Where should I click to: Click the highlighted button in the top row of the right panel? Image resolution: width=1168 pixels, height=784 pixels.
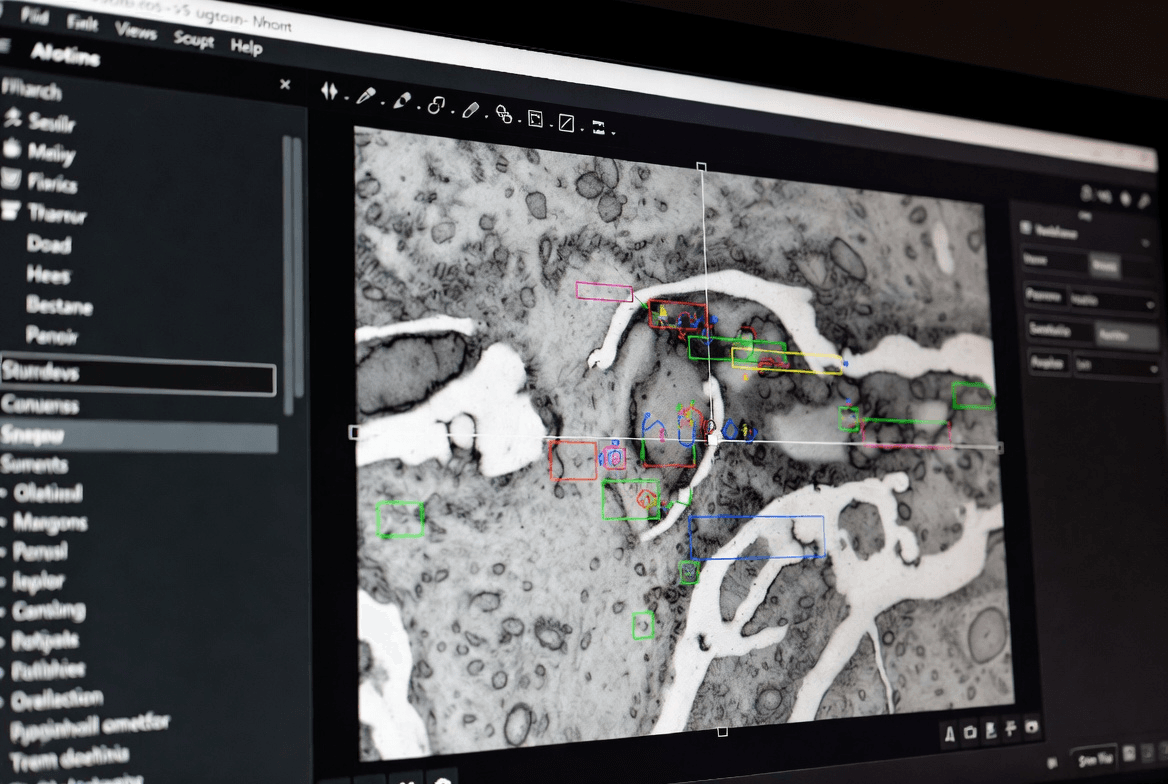coord(1104,265)
